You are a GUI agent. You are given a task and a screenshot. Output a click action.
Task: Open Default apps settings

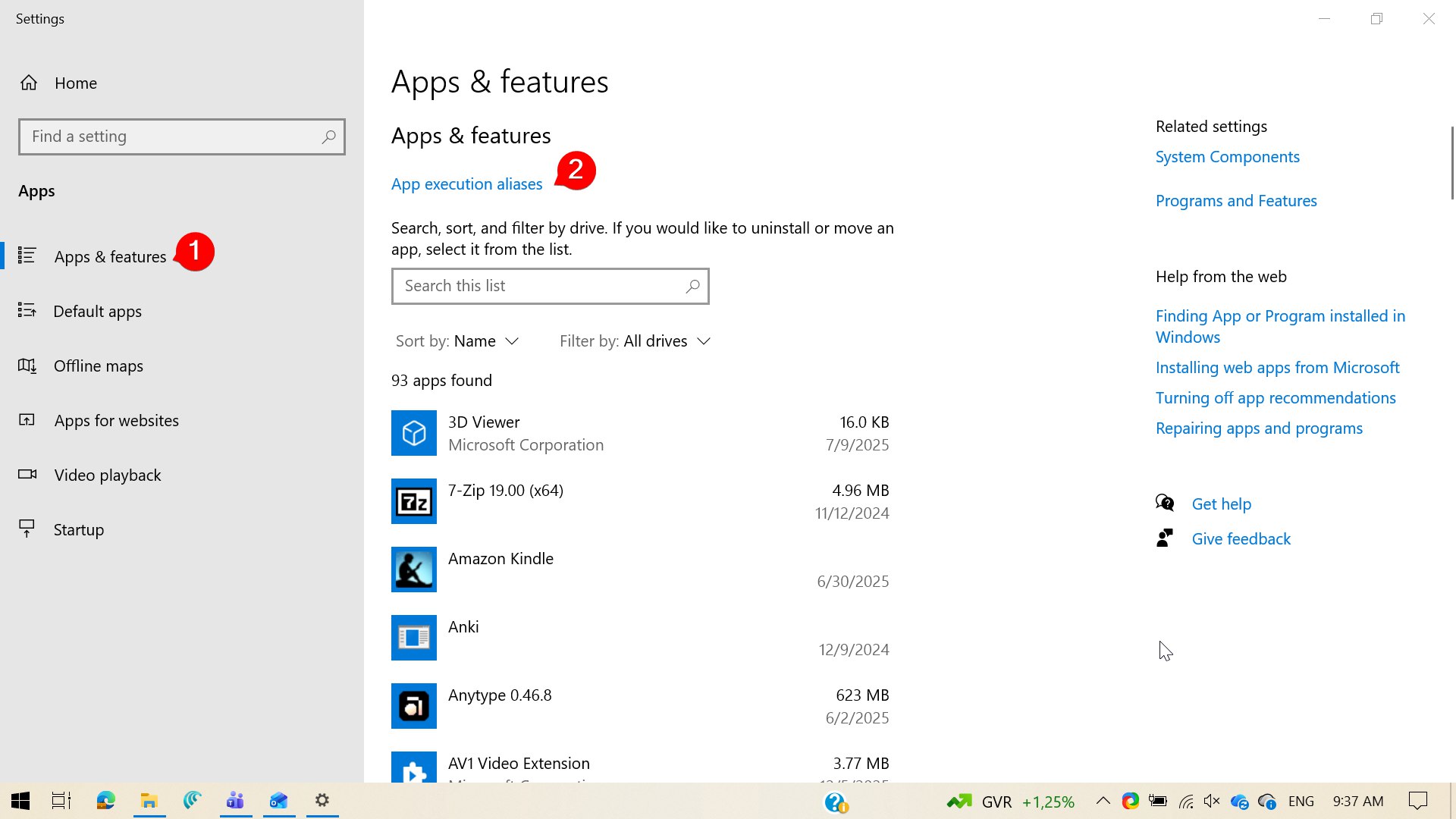tap(97, 311)
